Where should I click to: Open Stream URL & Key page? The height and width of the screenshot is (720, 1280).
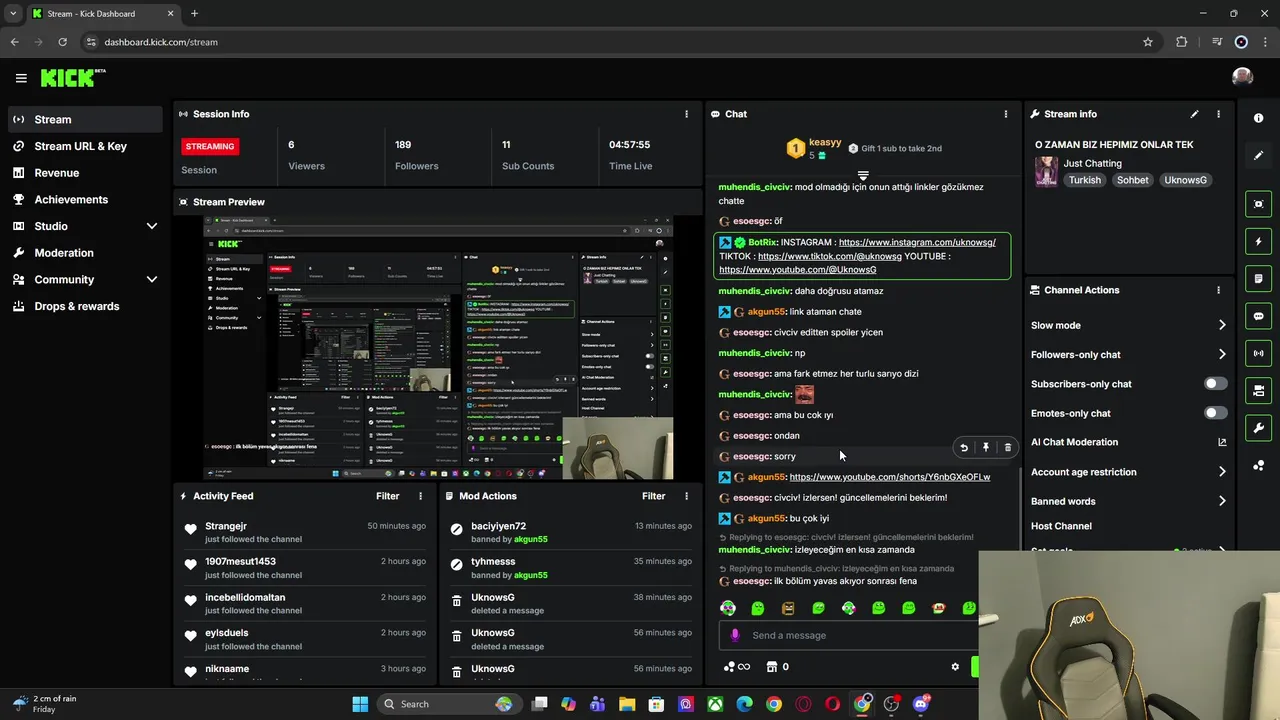[x=84, y=146]
